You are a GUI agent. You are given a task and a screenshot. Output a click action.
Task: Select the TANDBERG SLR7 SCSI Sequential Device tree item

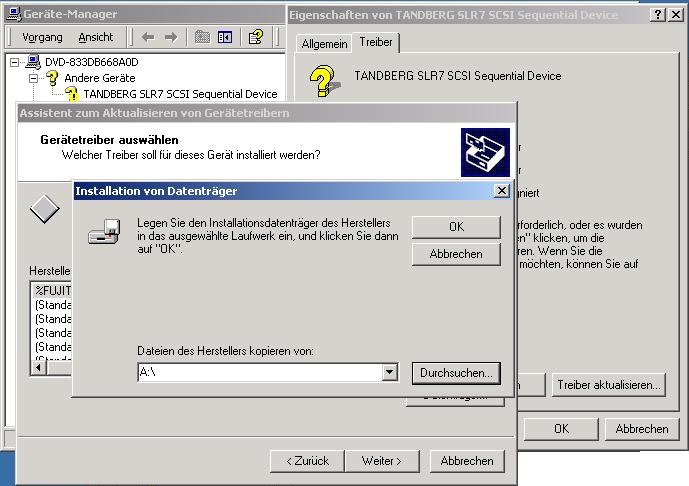[x=180, y=94]
